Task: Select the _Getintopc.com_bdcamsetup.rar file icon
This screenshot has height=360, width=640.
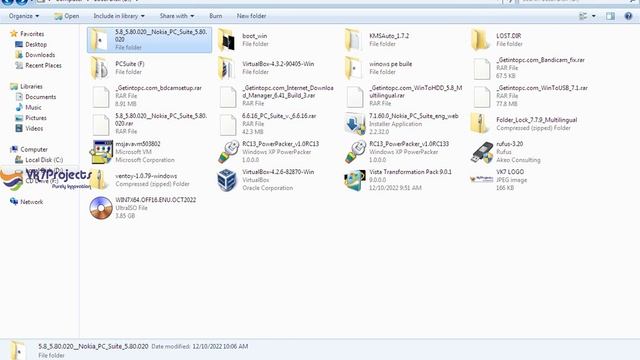Action: tap(101, 96)
